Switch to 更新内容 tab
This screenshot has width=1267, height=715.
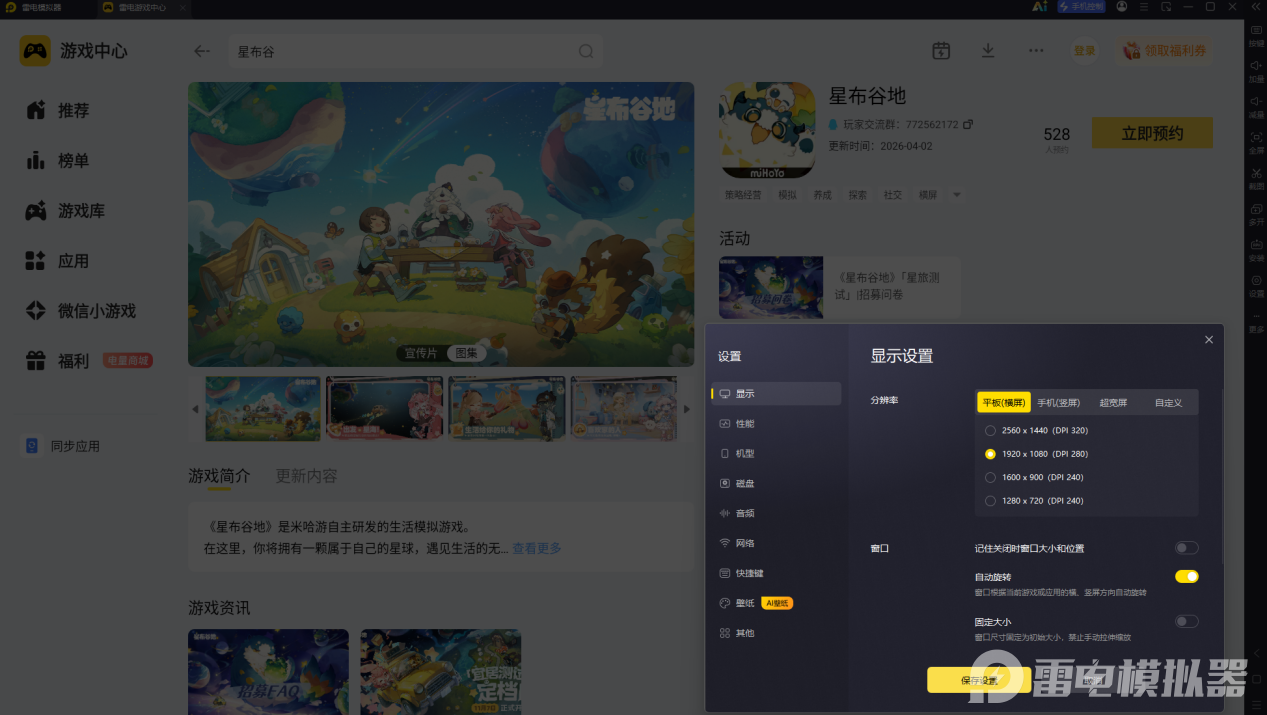coord(306,476)
